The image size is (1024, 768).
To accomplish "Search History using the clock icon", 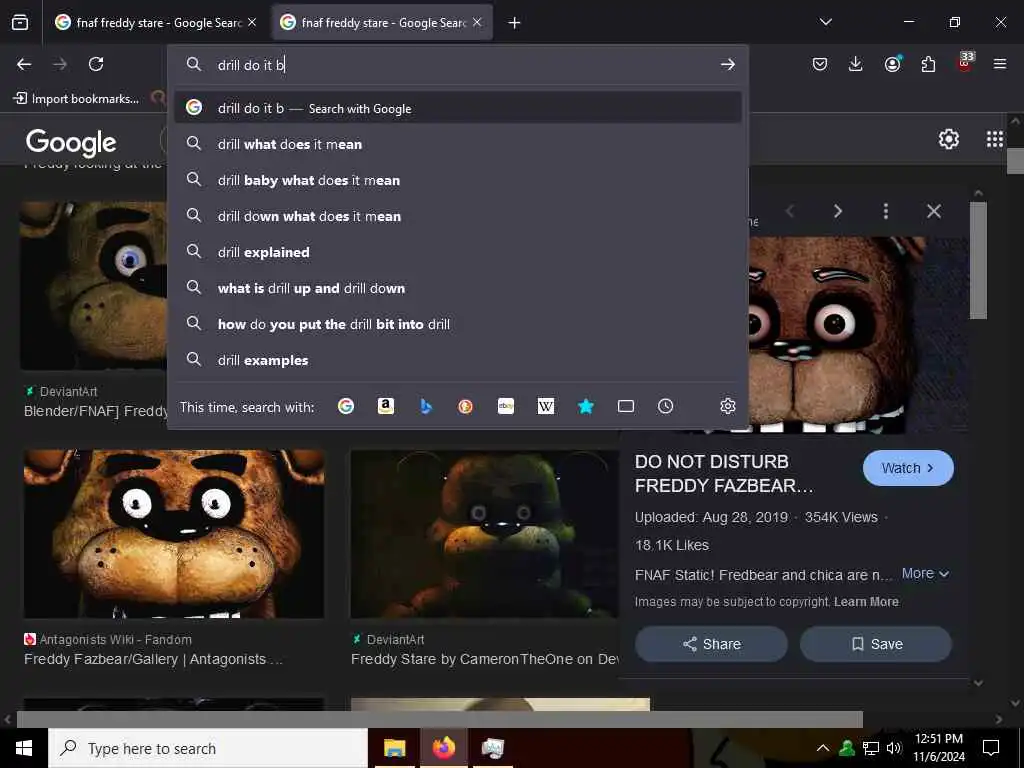I will [665, 406].
